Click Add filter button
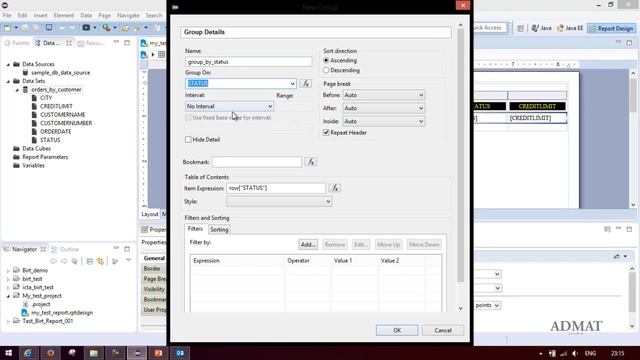The width and height of the screenshot is (640, 360). click(x=308, y=244)
